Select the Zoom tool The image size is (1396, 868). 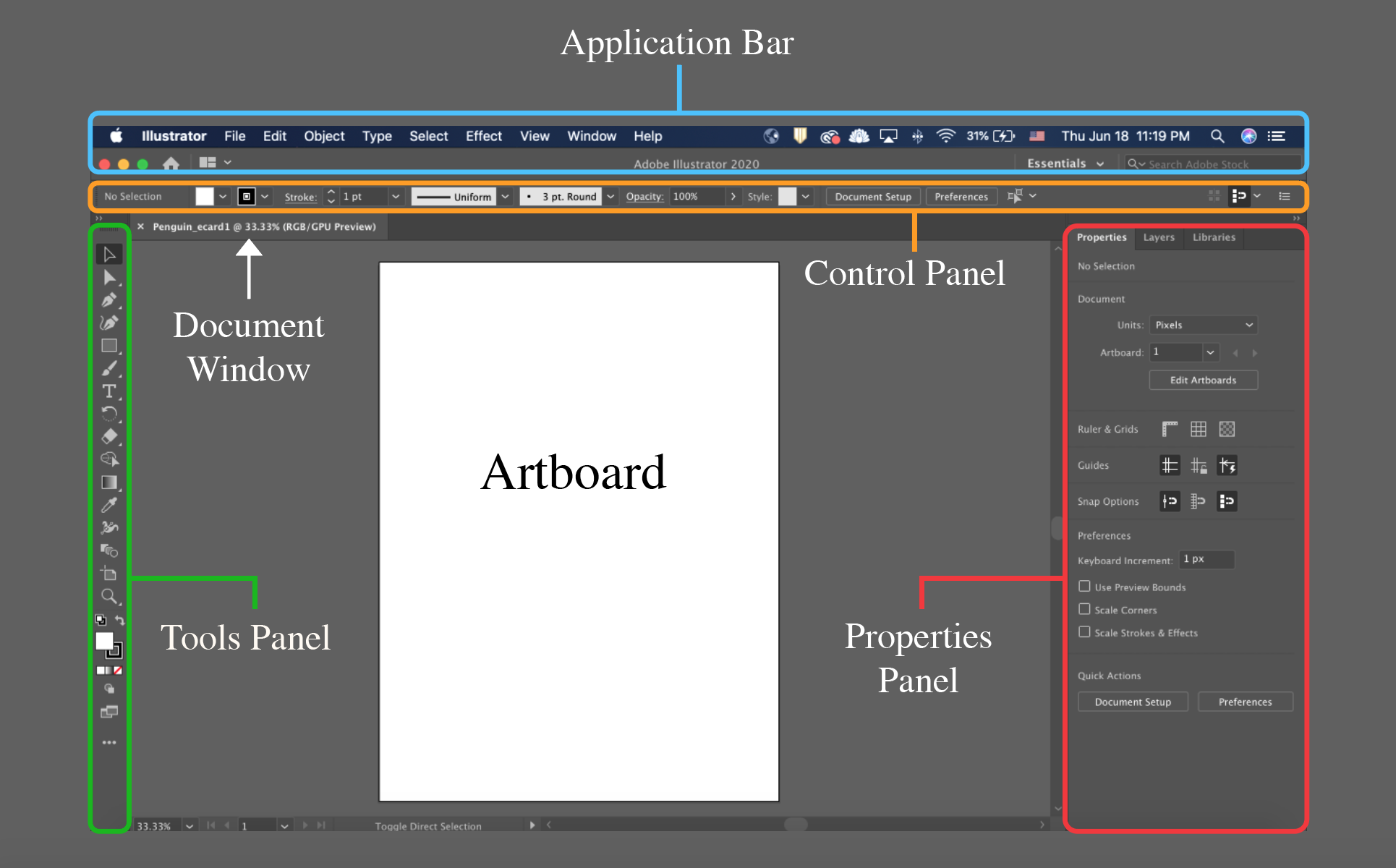pos(109,596)
